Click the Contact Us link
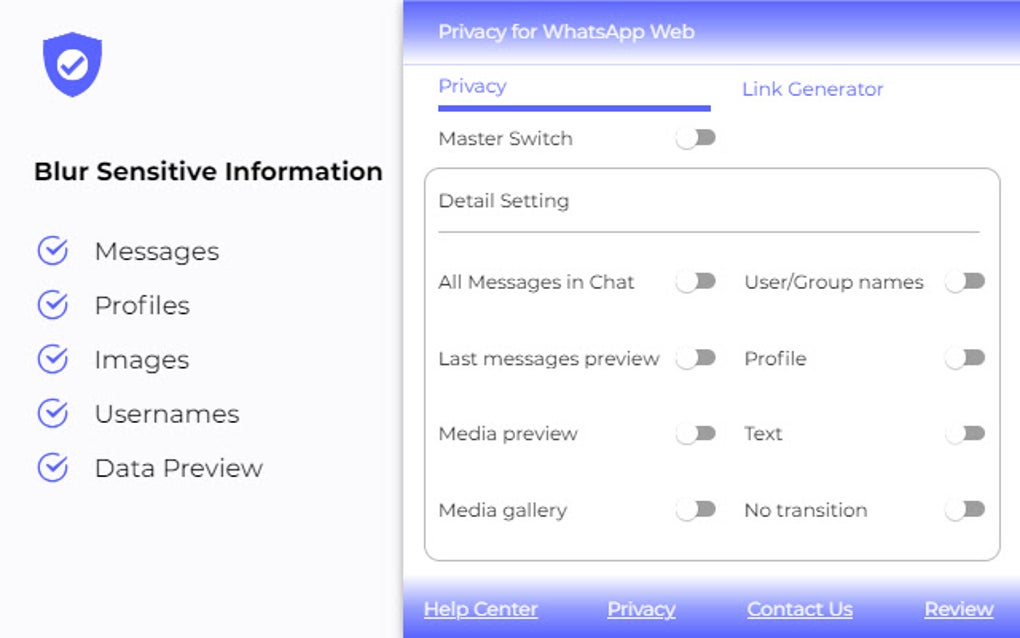 [799, 609]
